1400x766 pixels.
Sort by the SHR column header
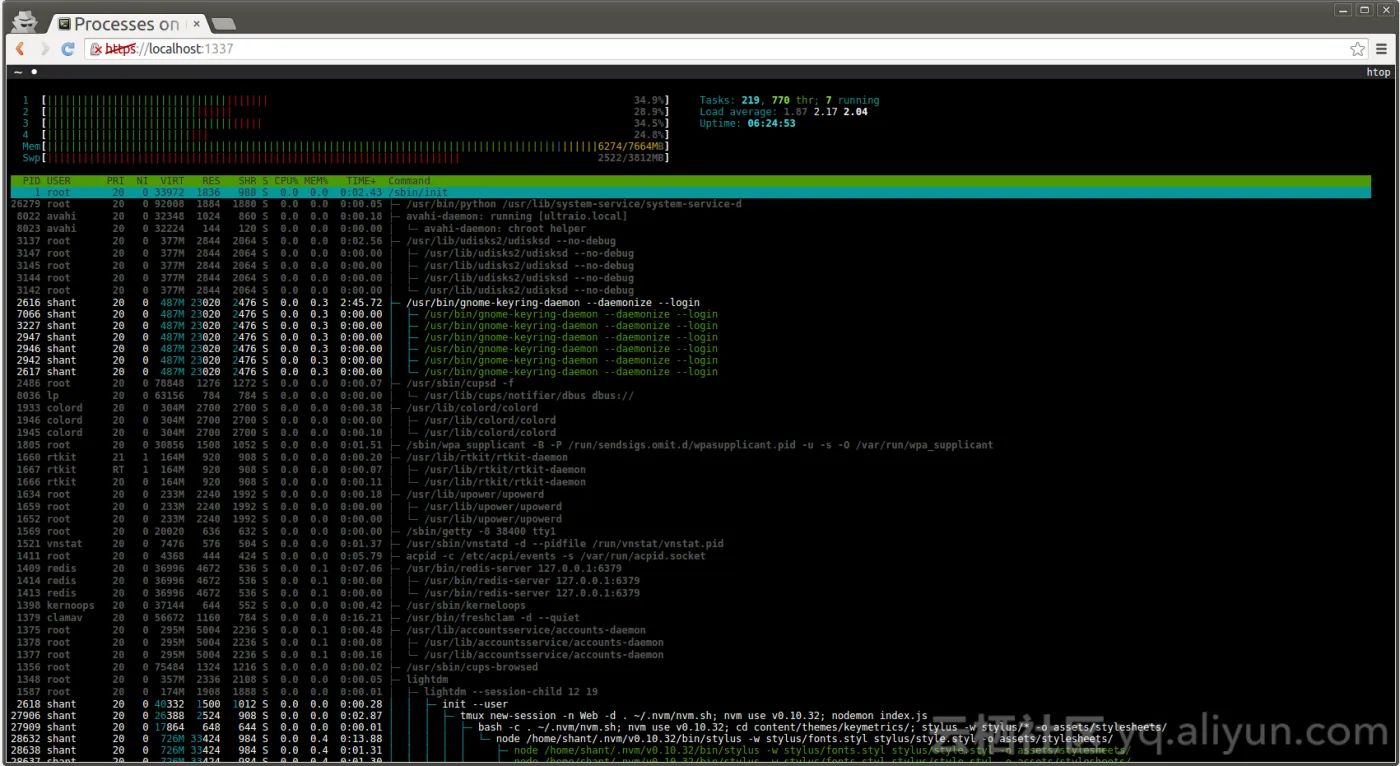pos(247,181)
